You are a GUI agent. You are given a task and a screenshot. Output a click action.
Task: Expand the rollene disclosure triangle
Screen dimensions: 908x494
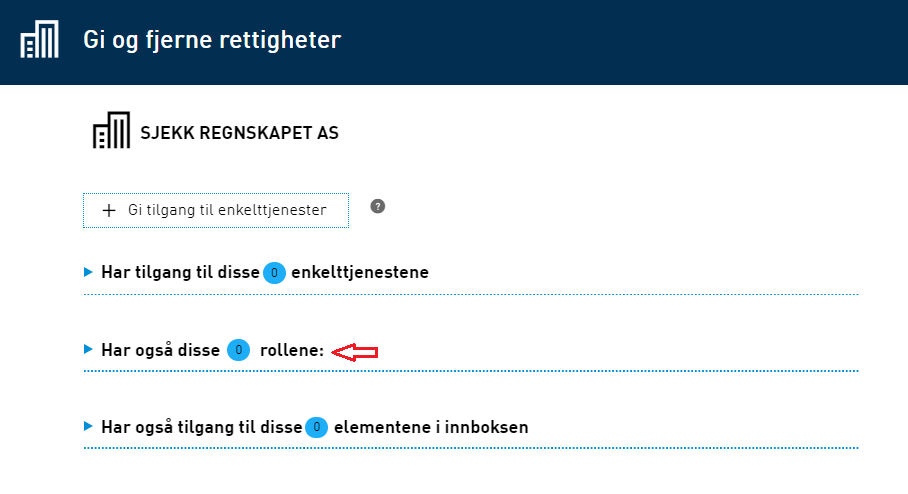click(89, 349)
